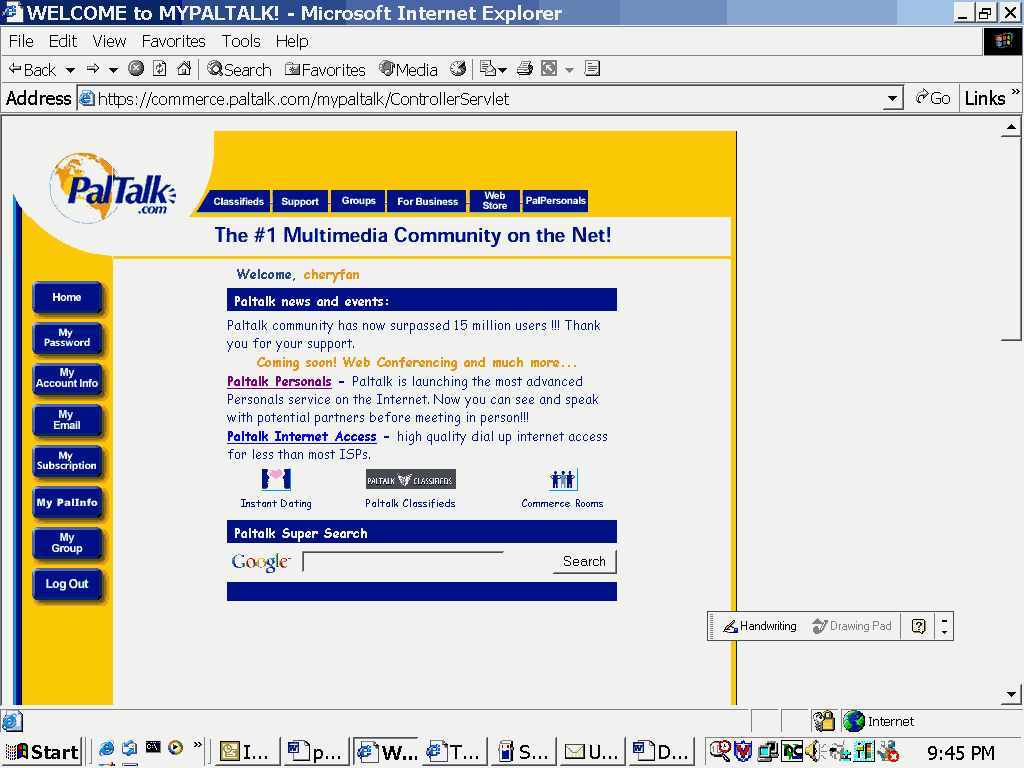Click the My Account Info button
The image size is (1024, 768).
tap(67, 378)
